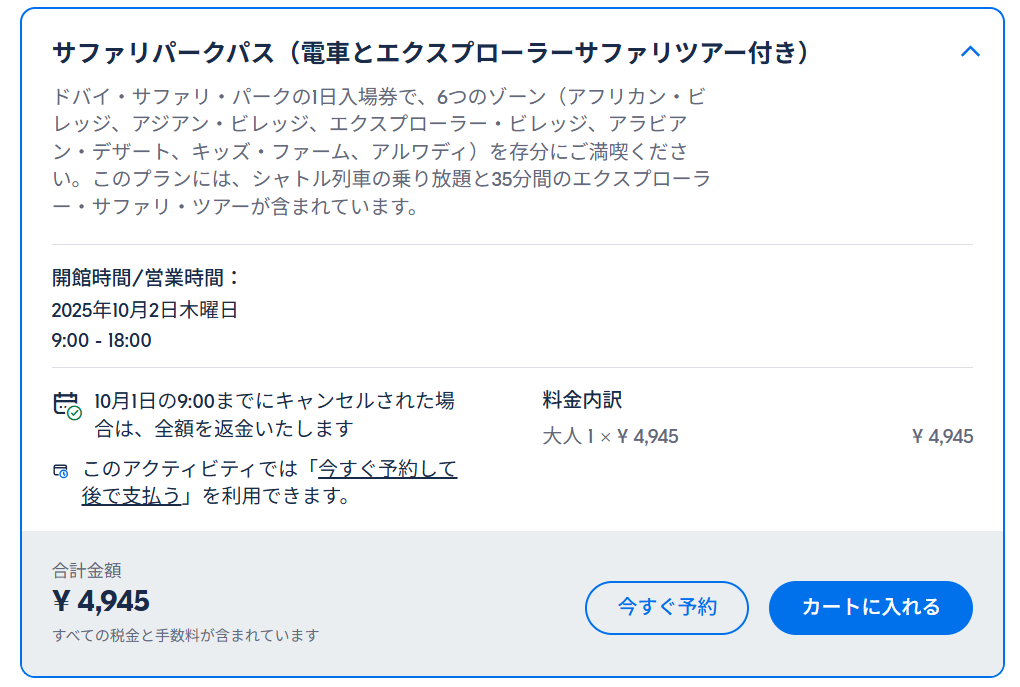This screenshot has width=1020, height=687.
Task: Click the 2025年10月2日木曜日 date text
Action: click(144, 310)
